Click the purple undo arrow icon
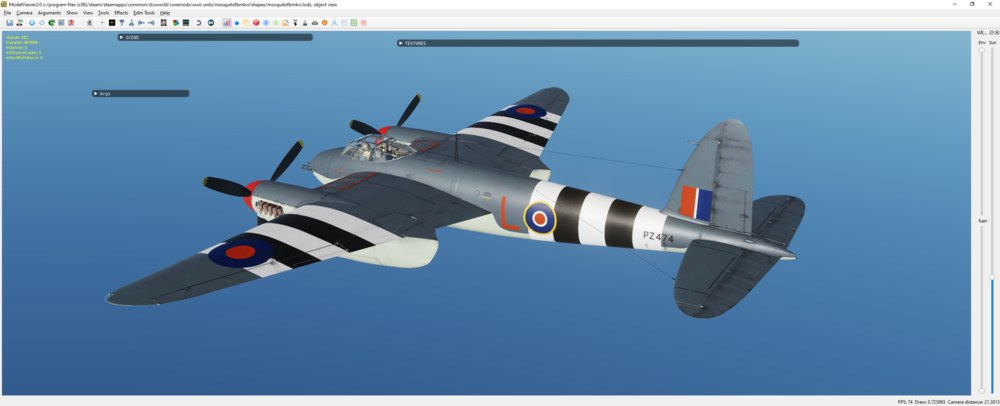The height and width of the screenshot is (406, 1000). click(198, 22)
